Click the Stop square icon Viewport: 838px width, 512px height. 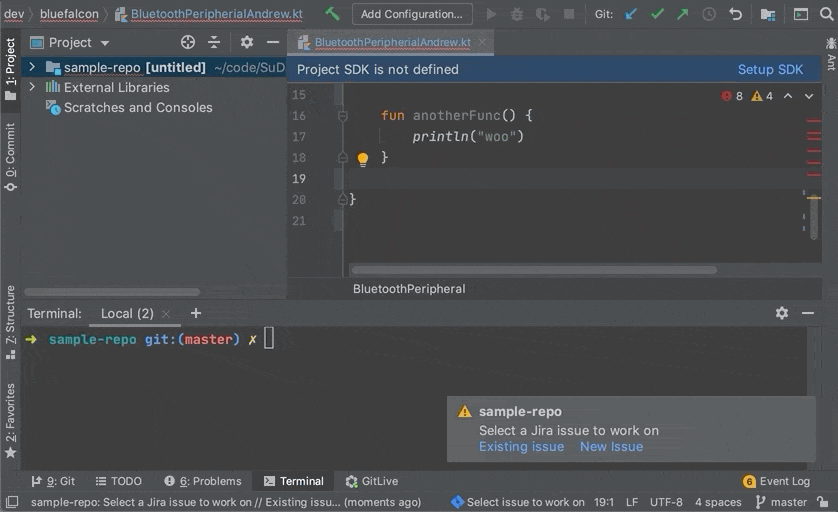[569, 14]
